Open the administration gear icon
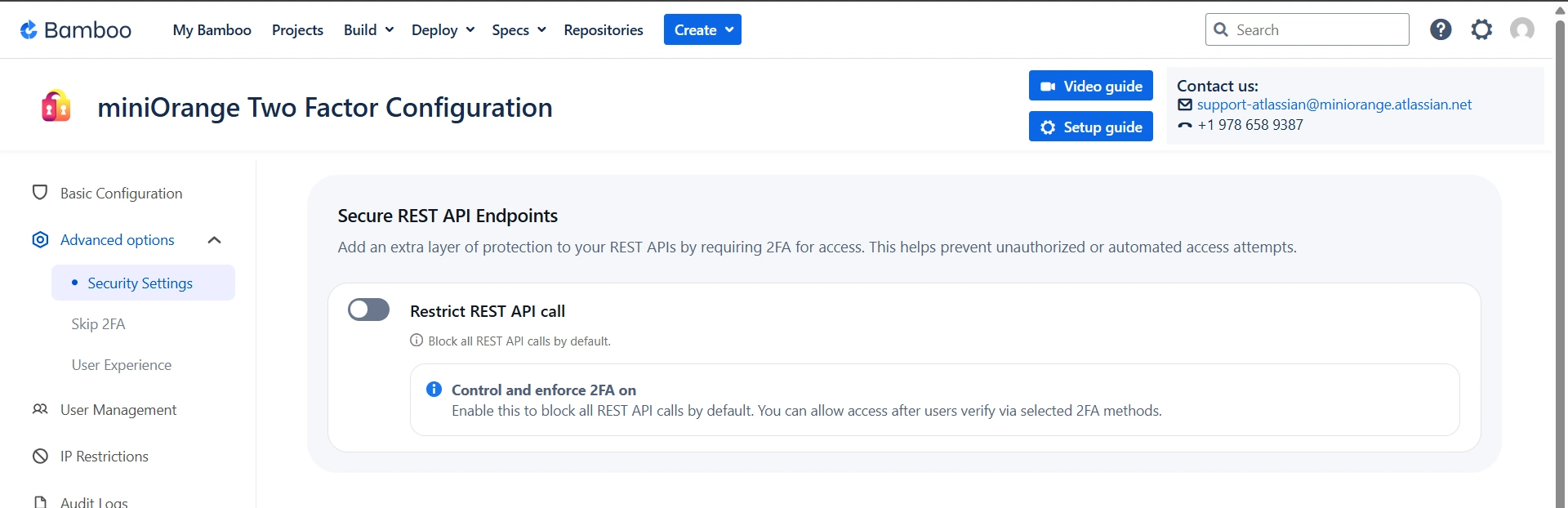Viewport: 1568px width, 508px height. pyautogui.click(x=1481, y=29)
